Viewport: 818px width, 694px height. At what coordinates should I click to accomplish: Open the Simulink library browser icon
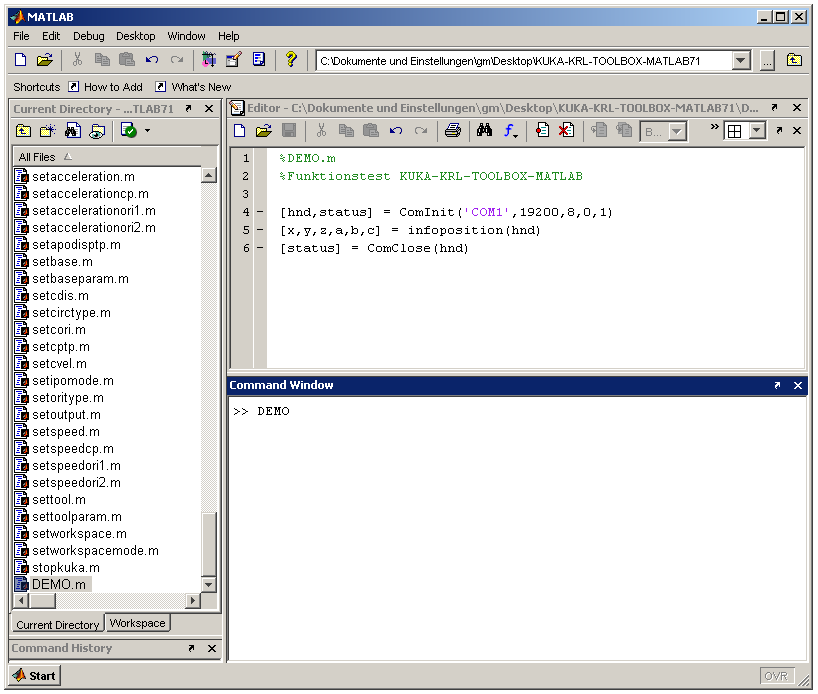[x=208, y=60]
